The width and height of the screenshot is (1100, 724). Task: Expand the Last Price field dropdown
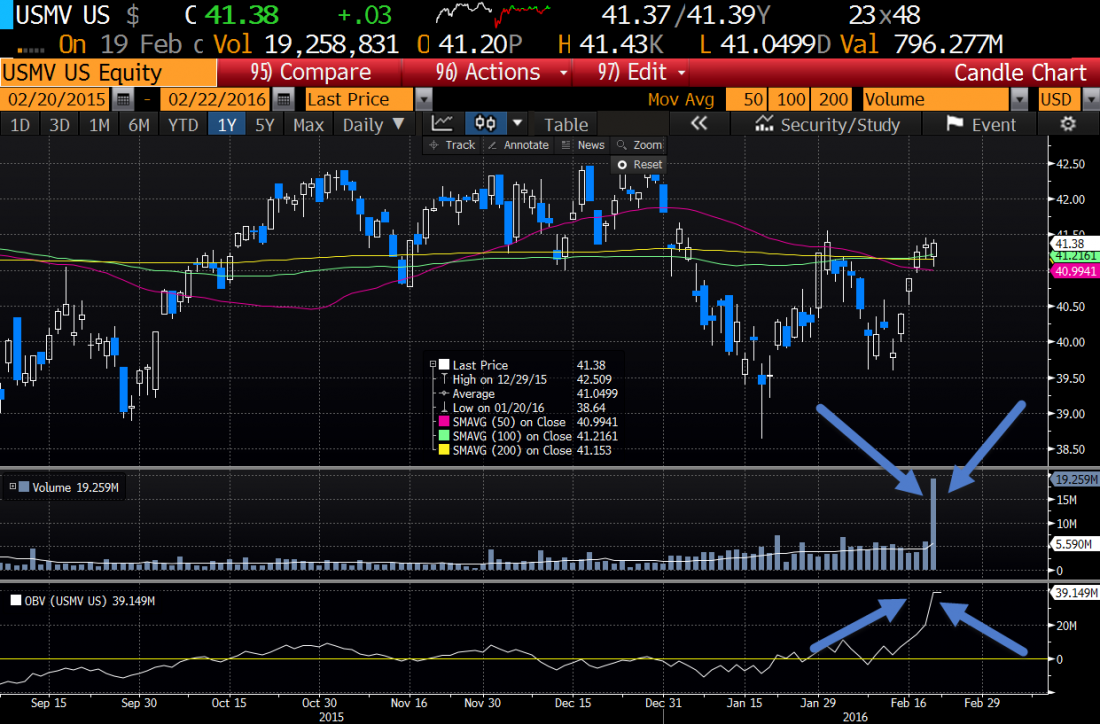pos(424,99)
